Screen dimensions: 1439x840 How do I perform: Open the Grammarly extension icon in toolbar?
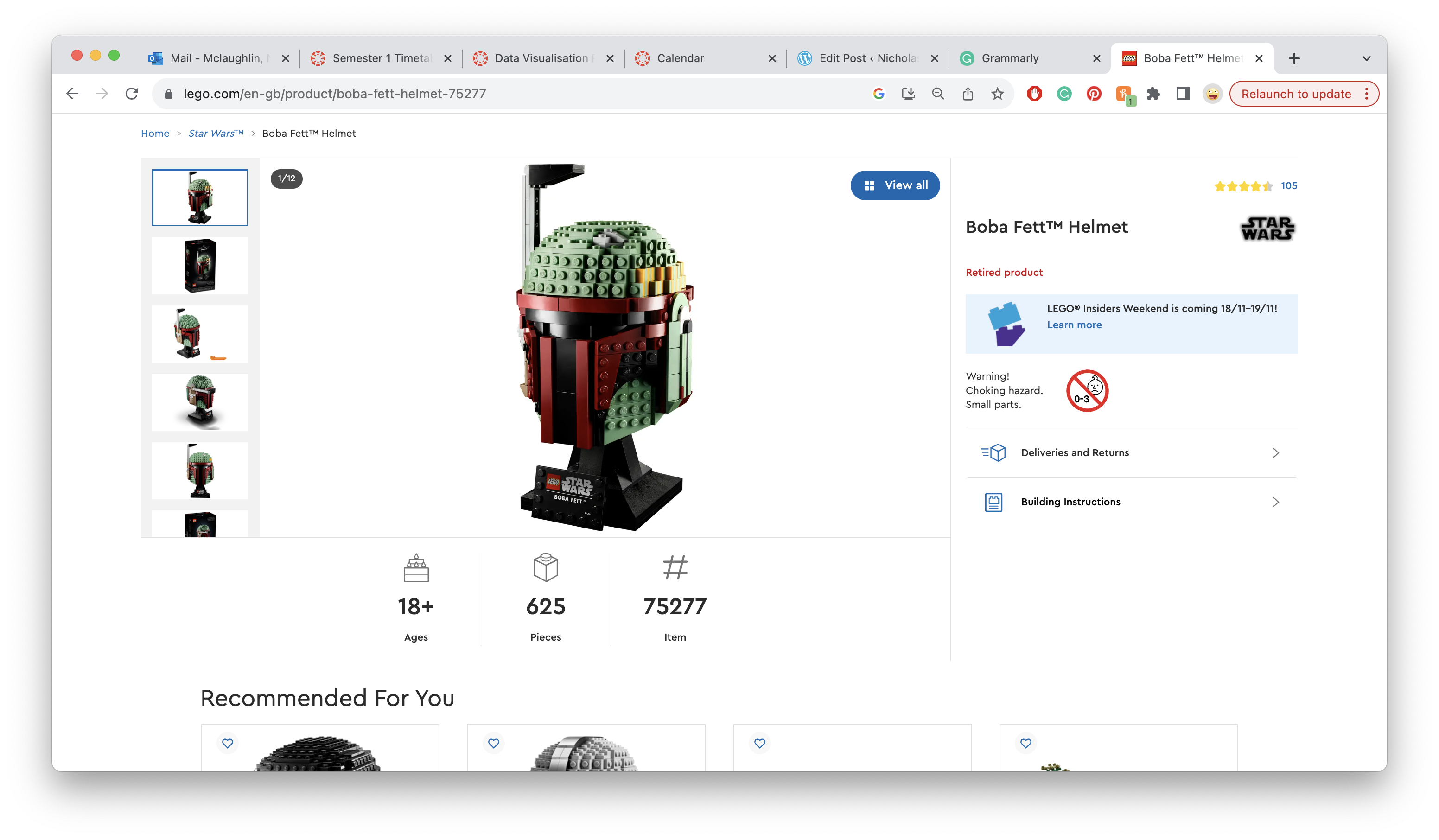1064,94
